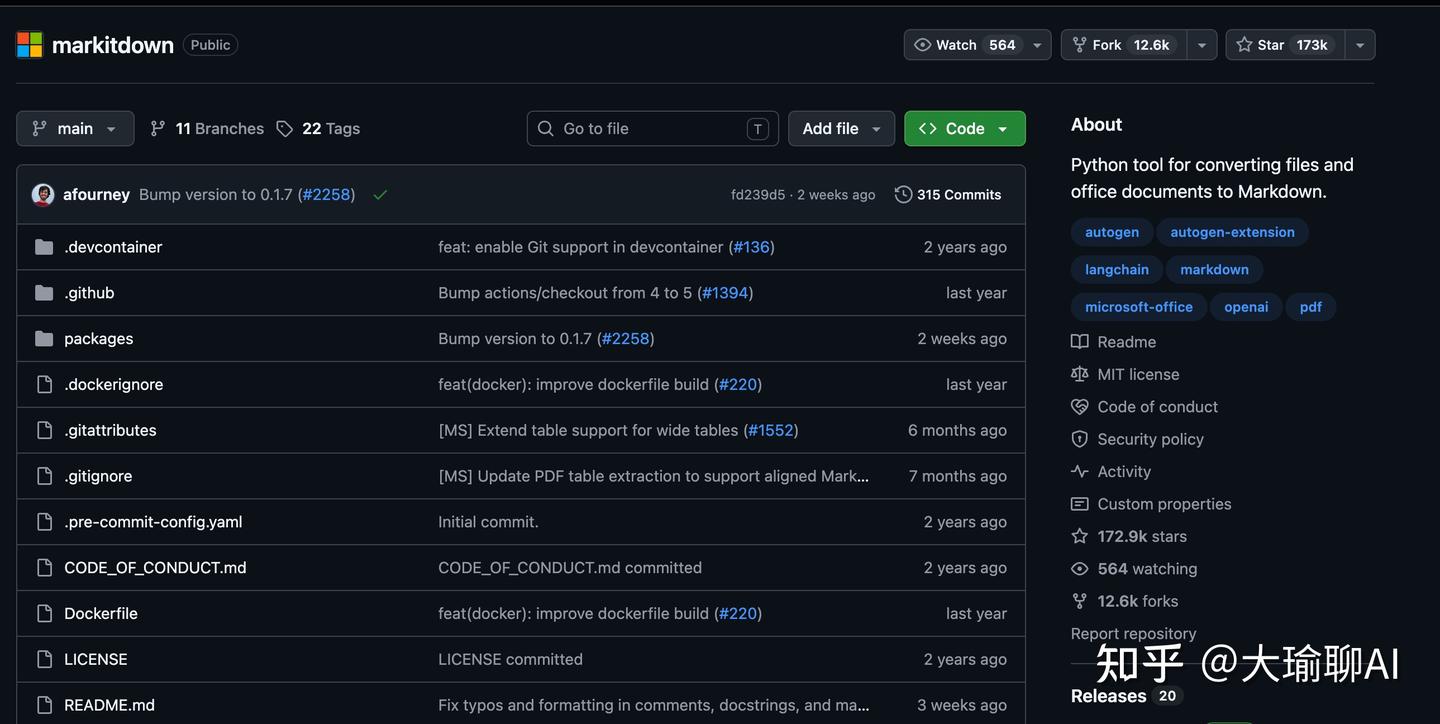This screenshot has width=1440, height=724.
Task: Click afourney's avatar image
Action: pos(43,195)
